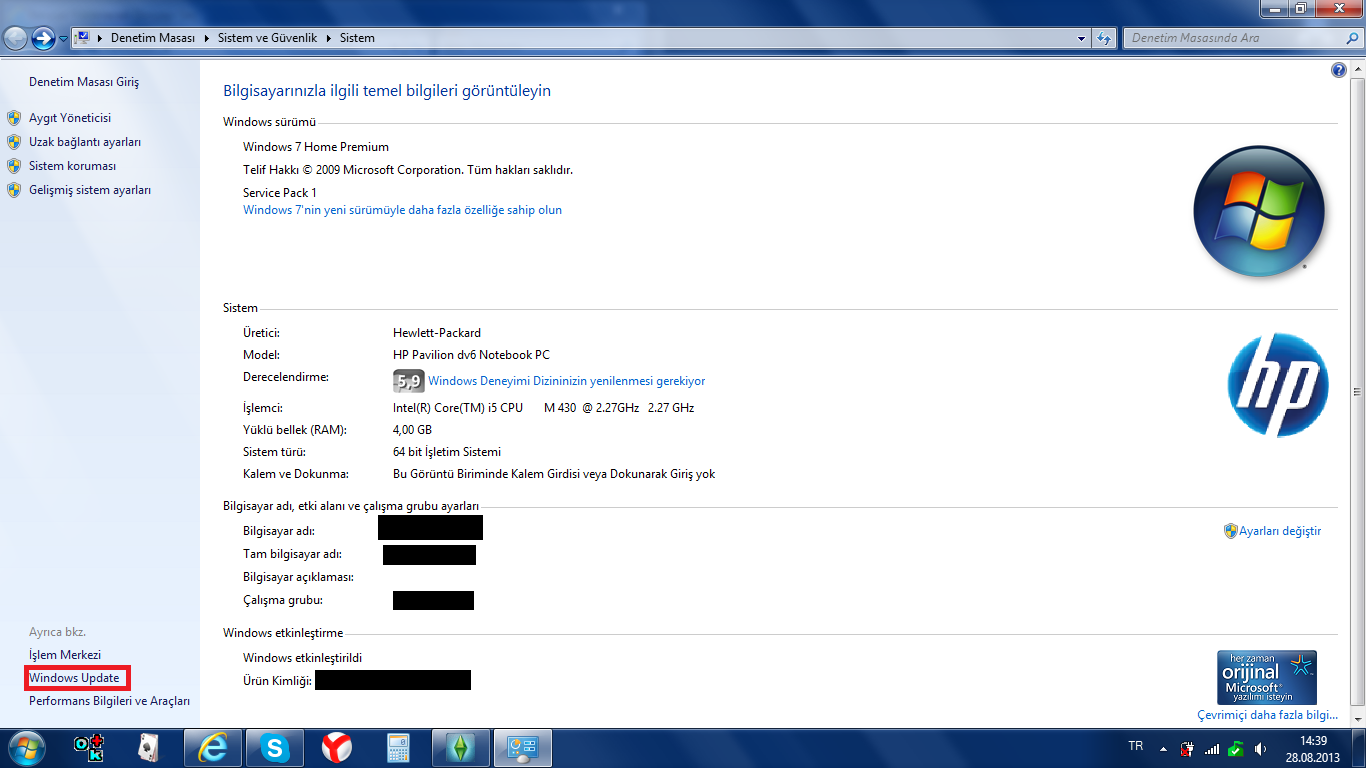Expand the recent pages history dropdown arrow
The height and width of the screenshot is (768, 1366).
point(64,39)
